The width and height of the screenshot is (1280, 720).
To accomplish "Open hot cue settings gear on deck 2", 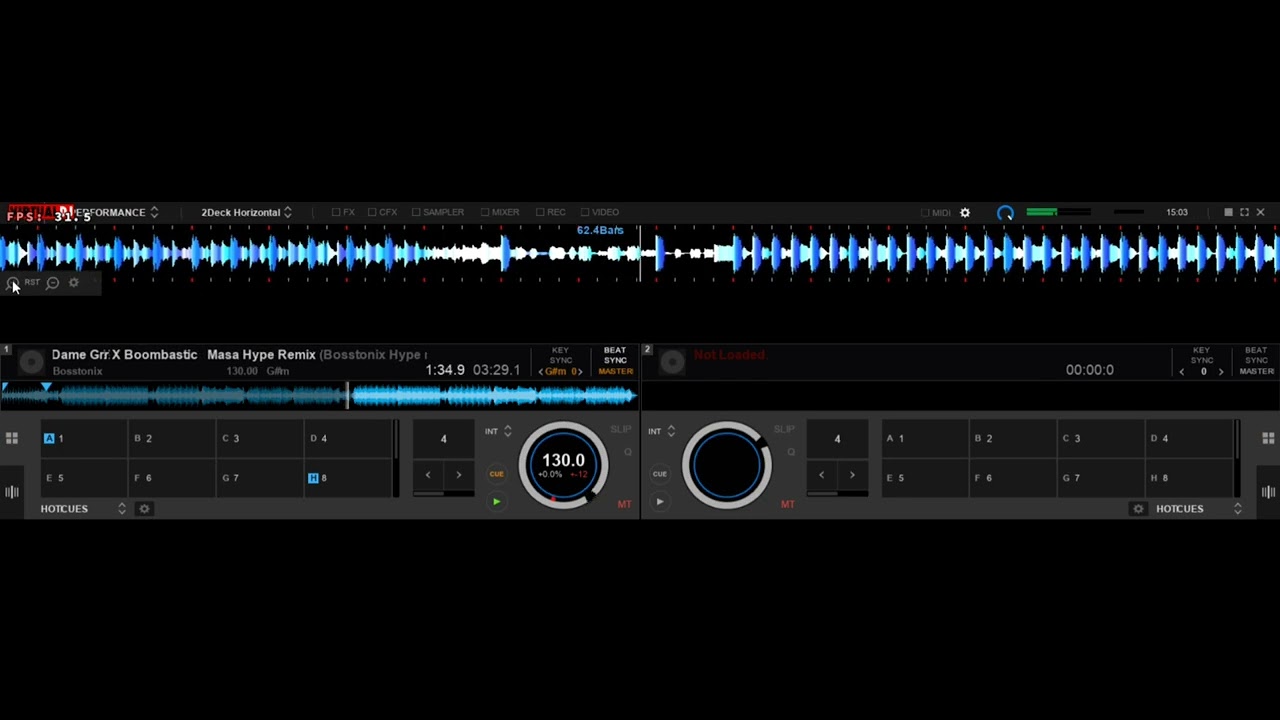I will 1138,509.
